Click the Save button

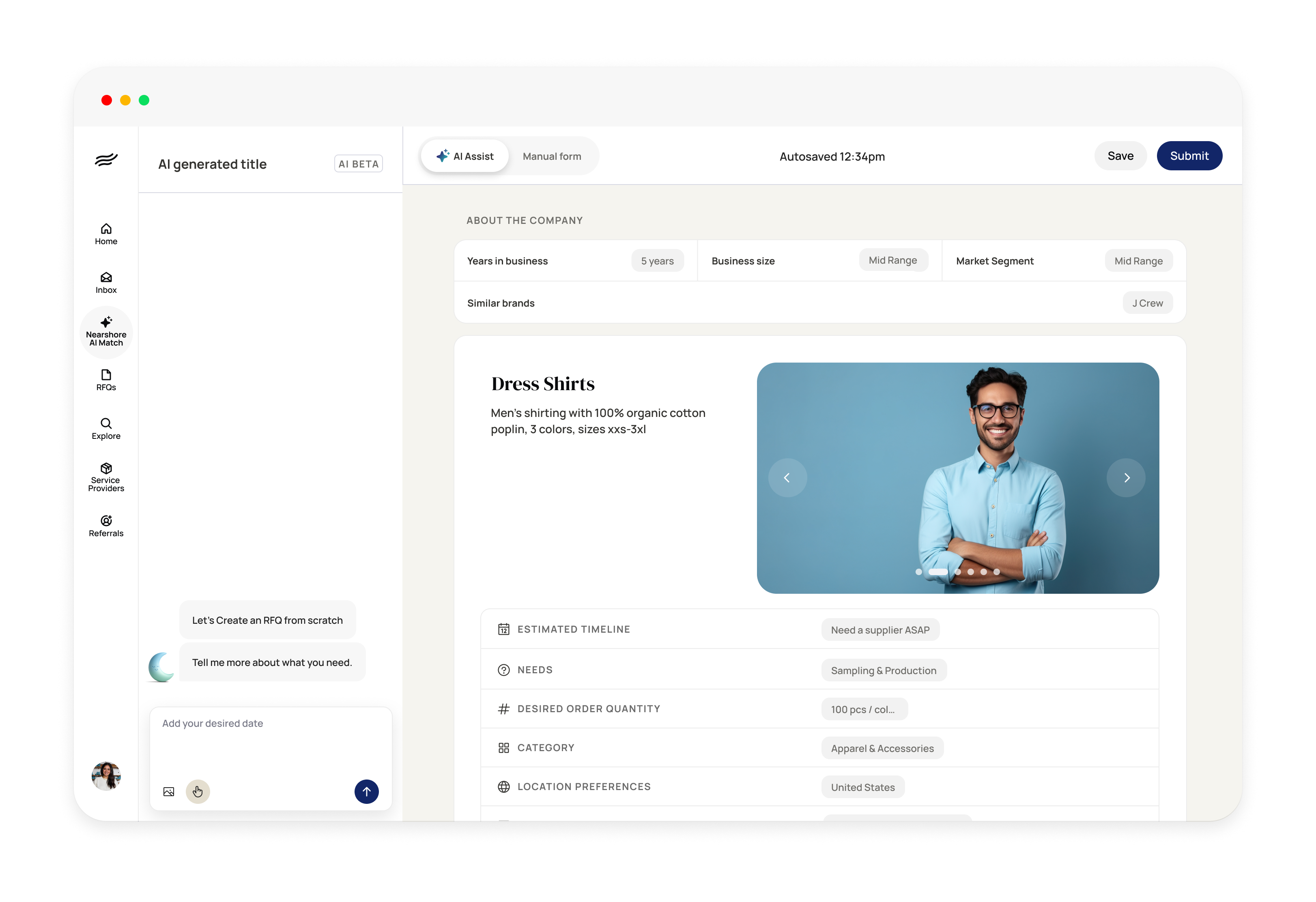point(1120,156)
